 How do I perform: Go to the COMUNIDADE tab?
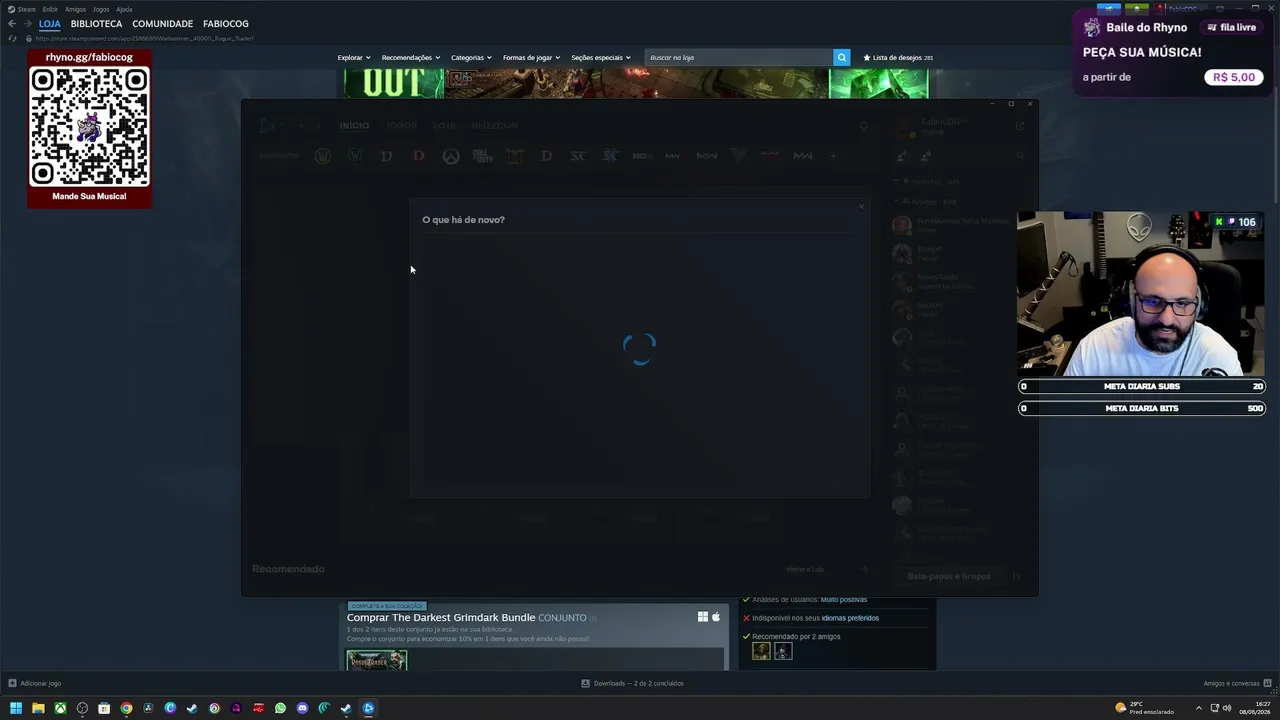coord(162,24)
